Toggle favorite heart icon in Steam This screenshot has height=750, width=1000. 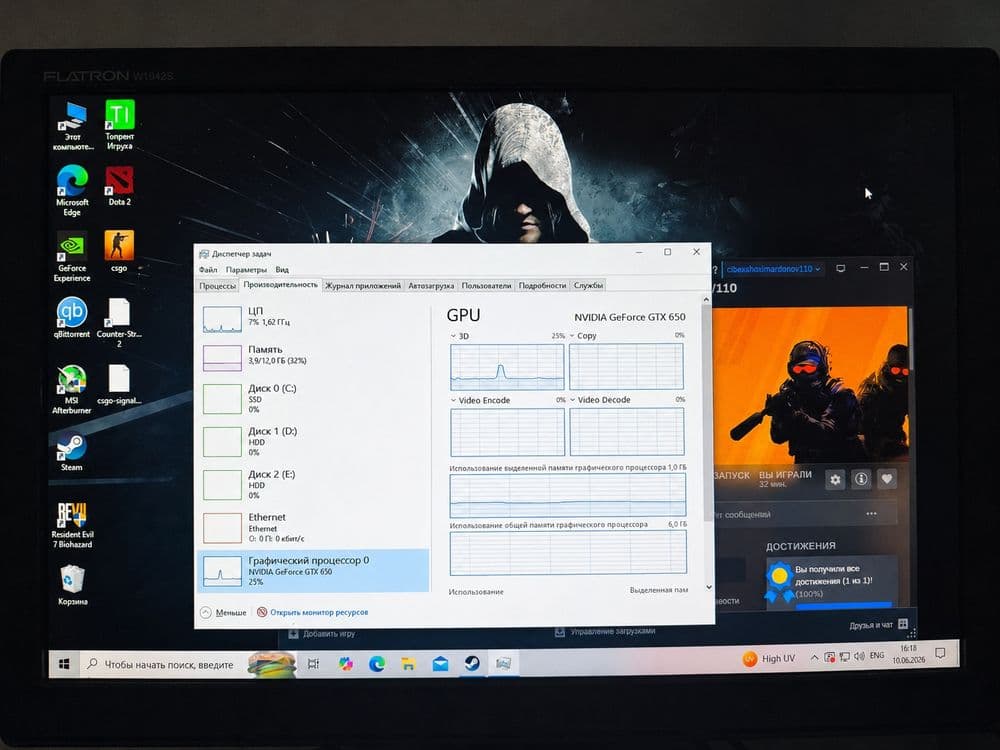point(886,479)
